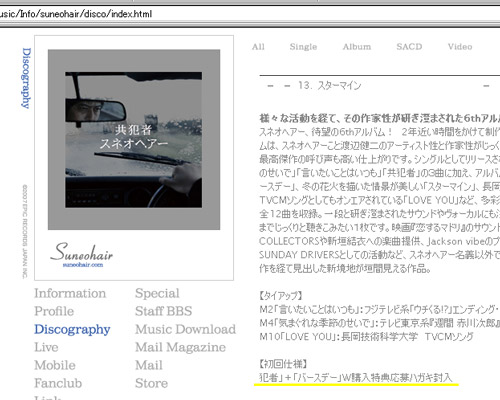Click the 共犯者 album cover image

[134, 140]
